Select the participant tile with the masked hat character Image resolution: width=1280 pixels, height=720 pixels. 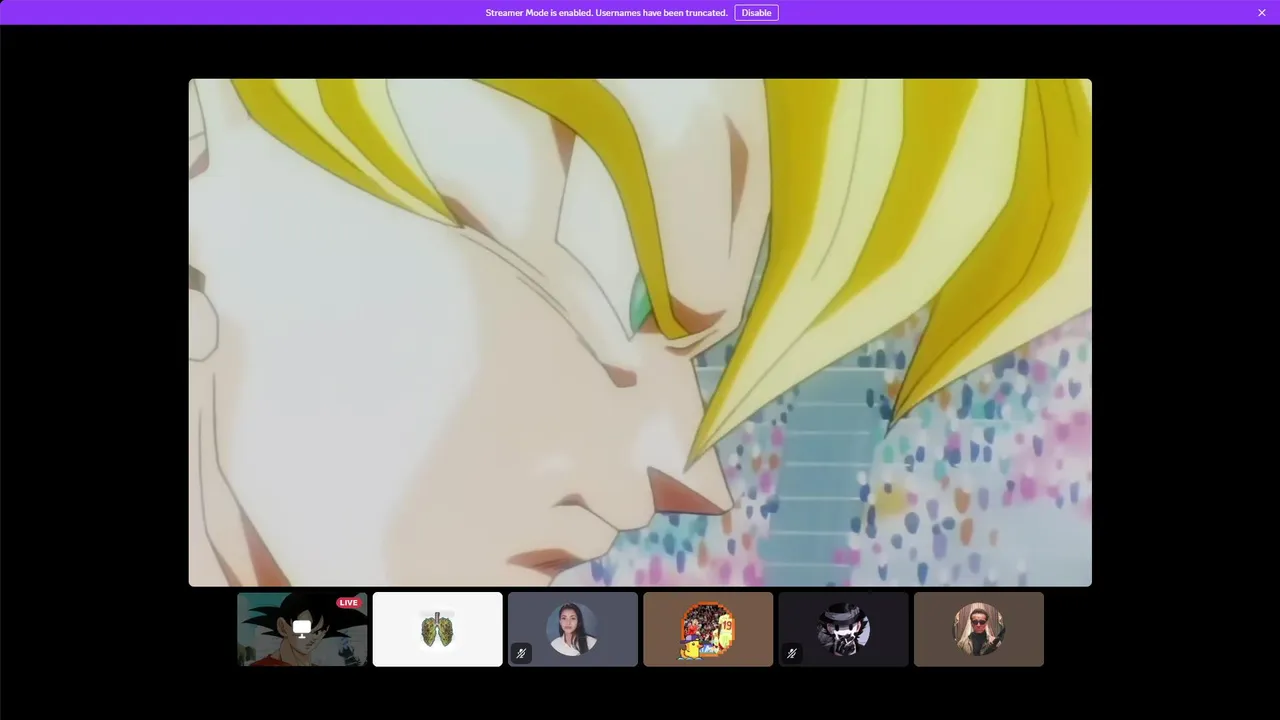point(843,629)
